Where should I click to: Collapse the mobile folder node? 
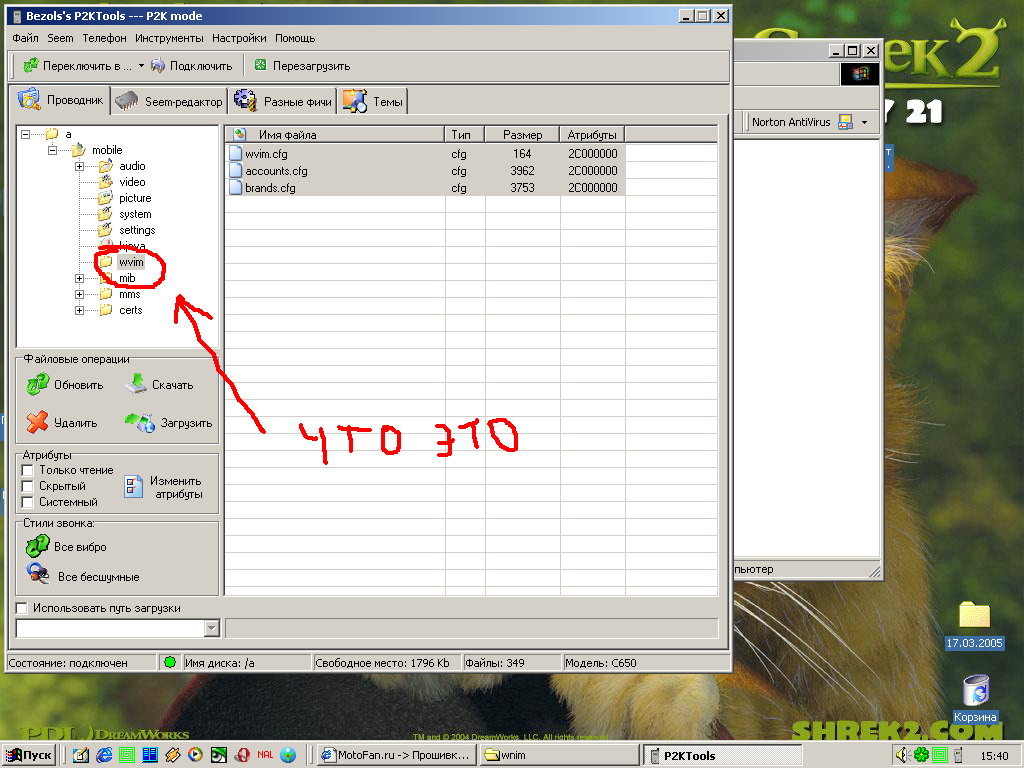(x=52, y=150)
